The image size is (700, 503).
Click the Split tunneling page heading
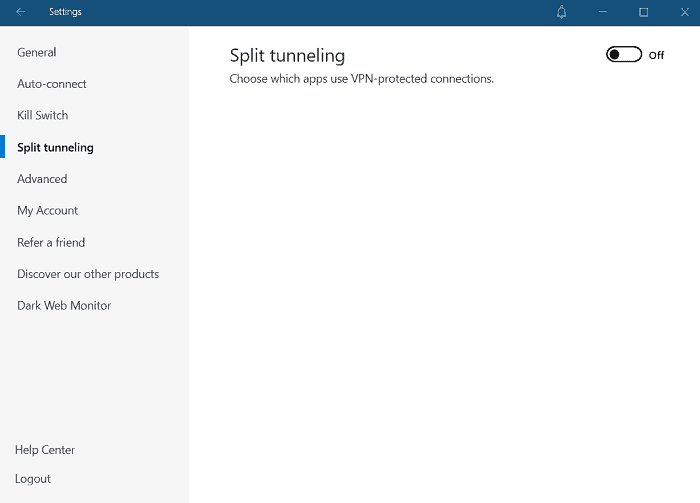coord(287,56)
